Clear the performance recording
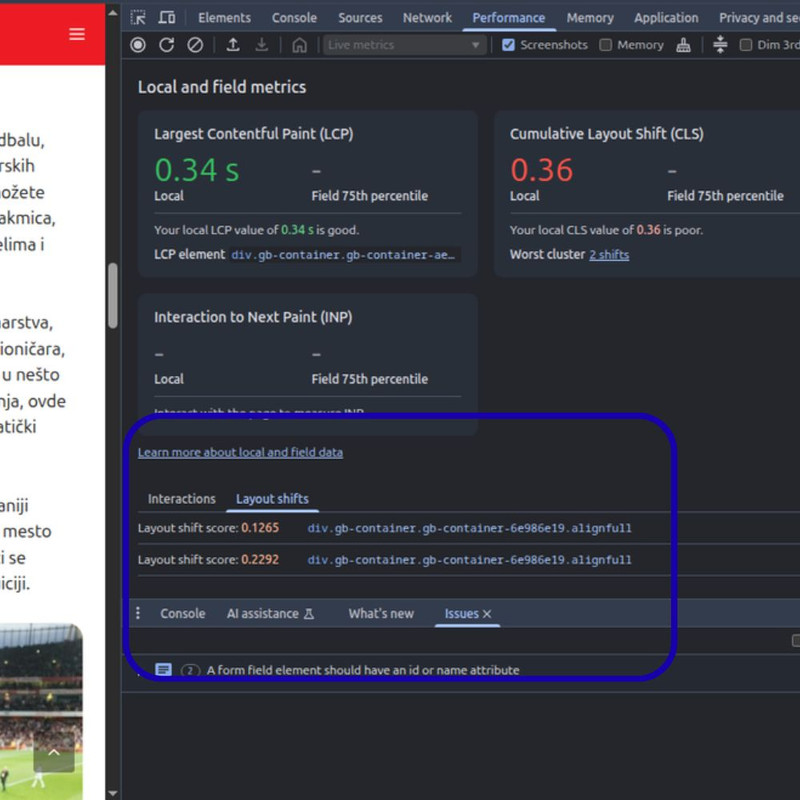 195,45
